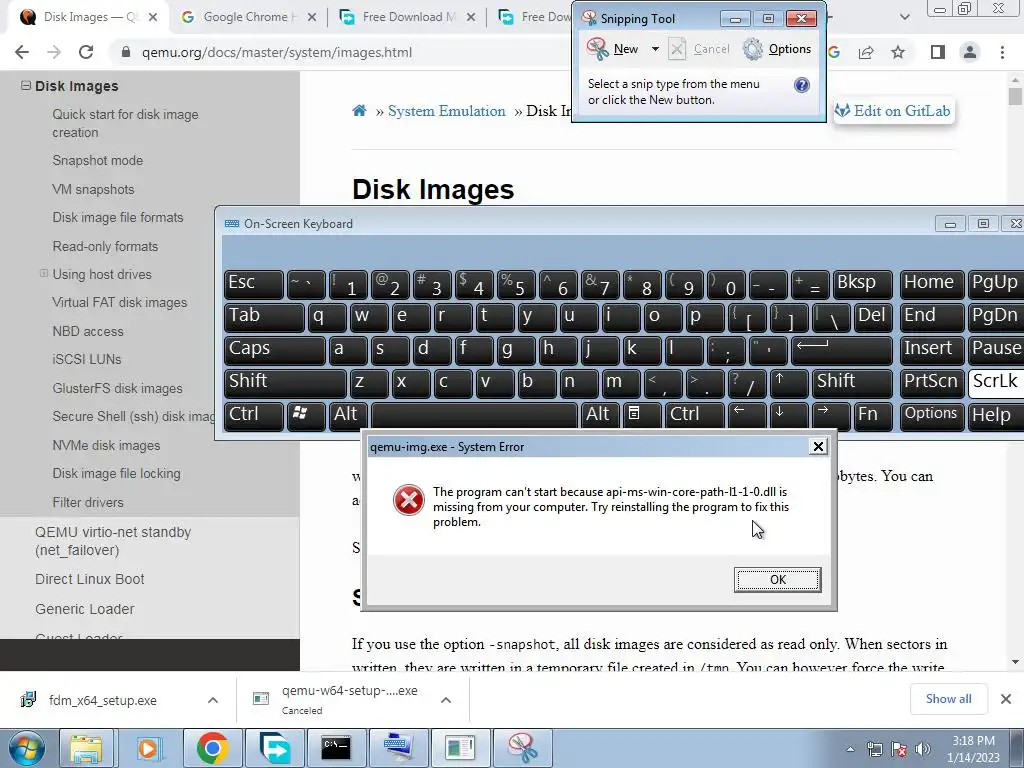Viewport: 1024px width, 768px height.
Task: Click Edit on GitLab link
Action: (893, 111)
